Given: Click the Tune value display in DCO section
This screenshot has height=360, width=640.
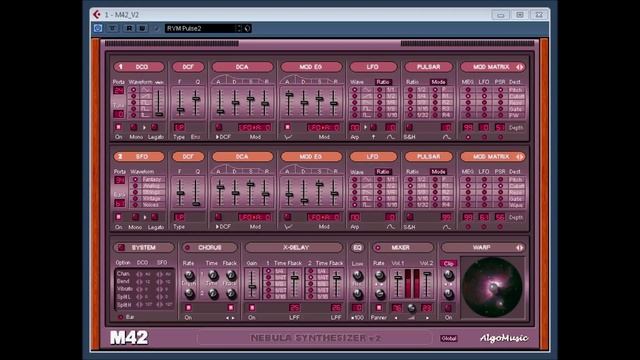Looking at the screenshot, I should (119, 114).
